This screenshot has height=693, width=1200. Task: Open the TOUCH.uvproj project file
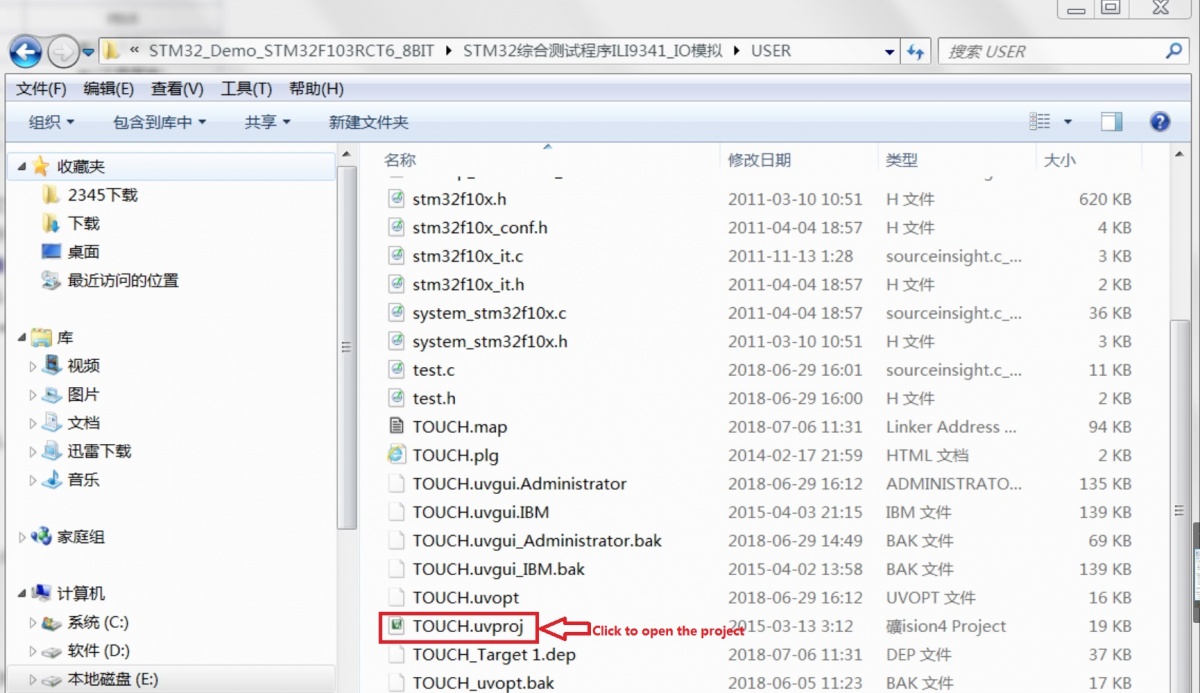pyautogui.click(x=461, y=627)
